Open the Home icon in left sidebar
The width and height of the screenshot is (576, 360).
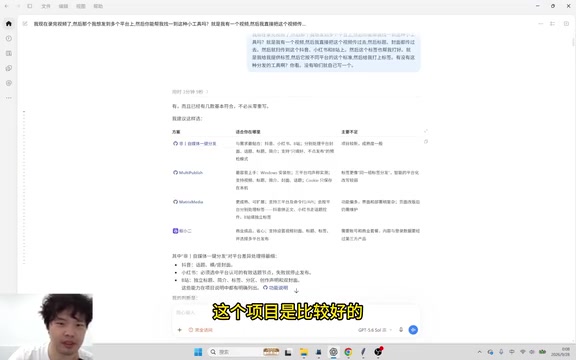point(9,24)
